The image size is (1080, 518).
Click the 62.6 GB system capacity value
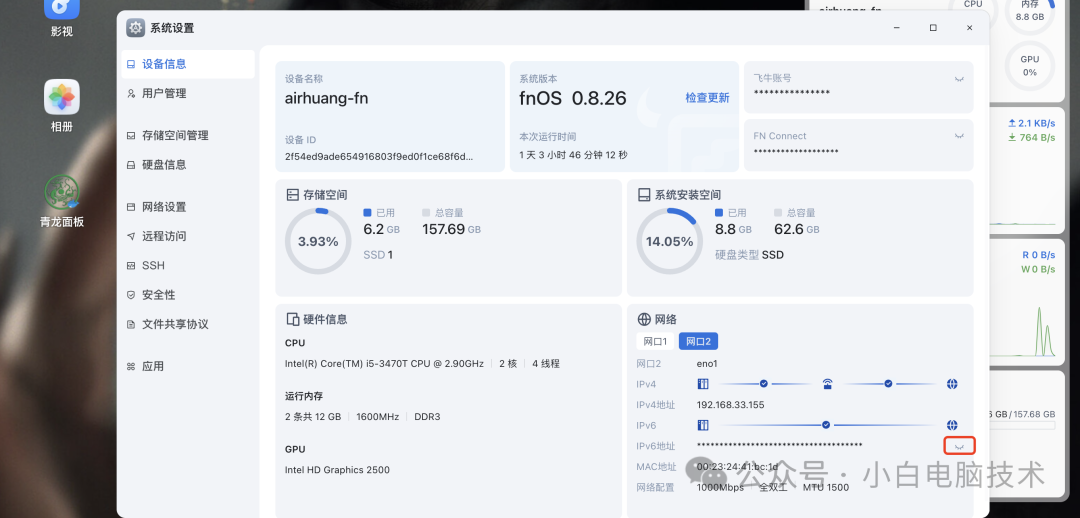click(796, 229)
